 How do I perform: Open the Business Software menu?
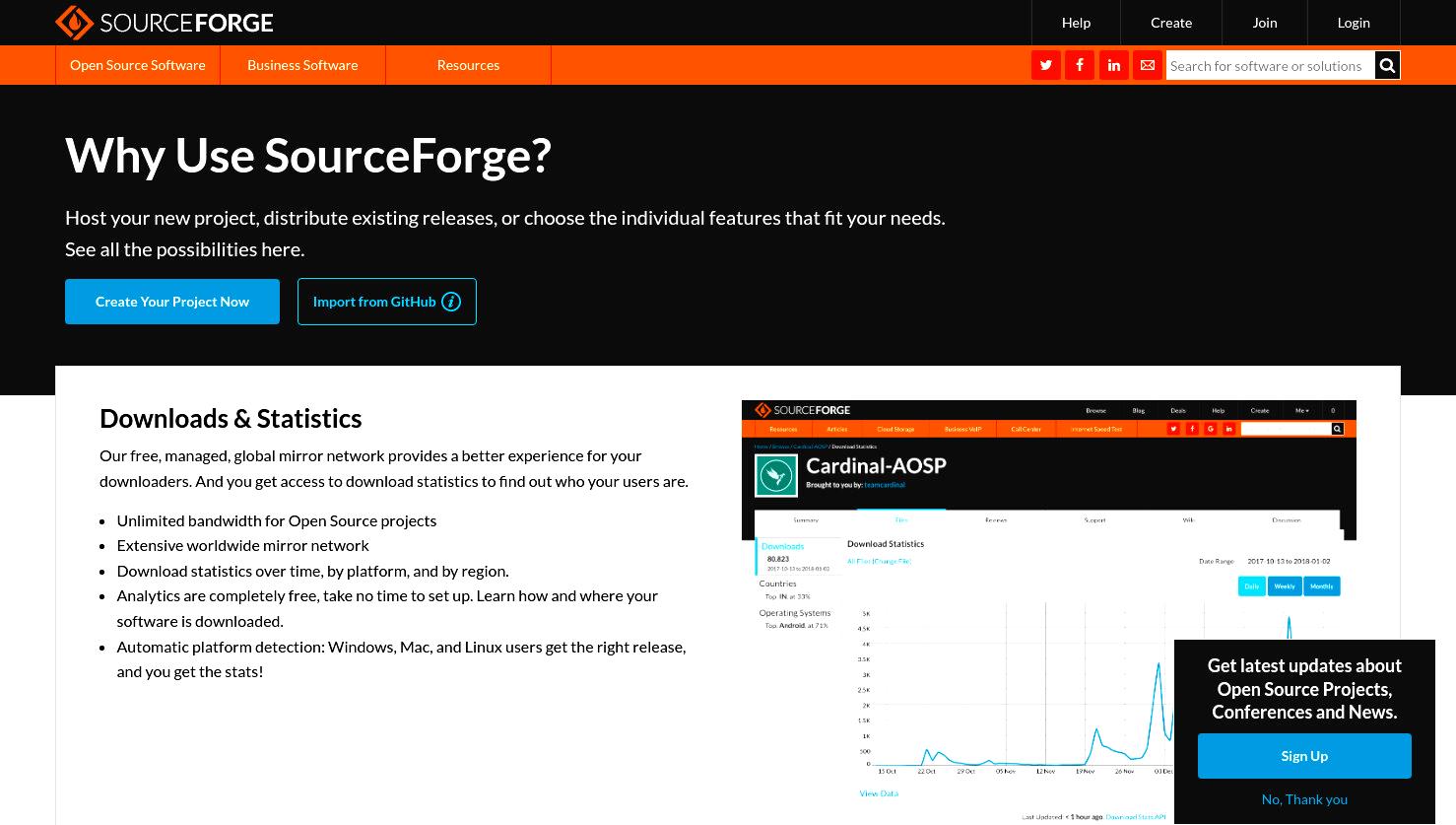pos(302,65)
